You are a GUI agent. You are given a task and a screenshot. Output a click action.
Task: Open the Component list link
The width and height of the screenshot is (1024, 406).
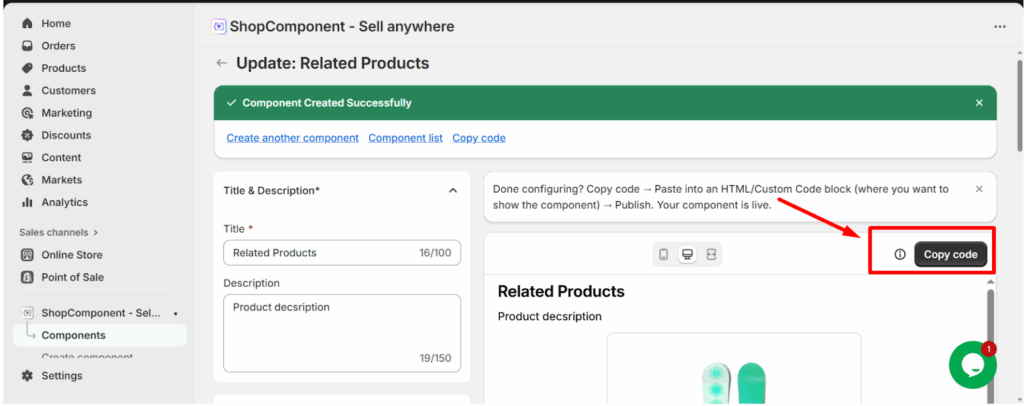[x=405, y=138]
